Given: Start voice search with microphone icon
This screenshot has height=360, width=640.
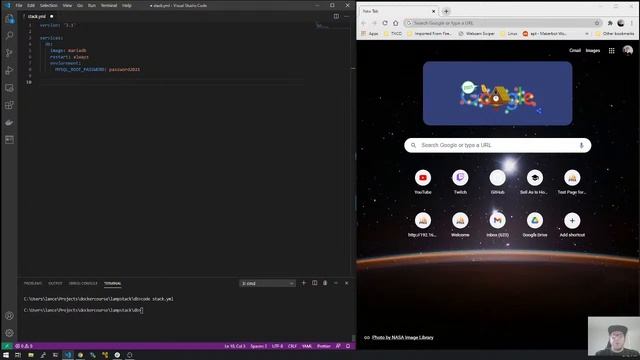Looking at the screenshot, I should (x=581, y=145).
